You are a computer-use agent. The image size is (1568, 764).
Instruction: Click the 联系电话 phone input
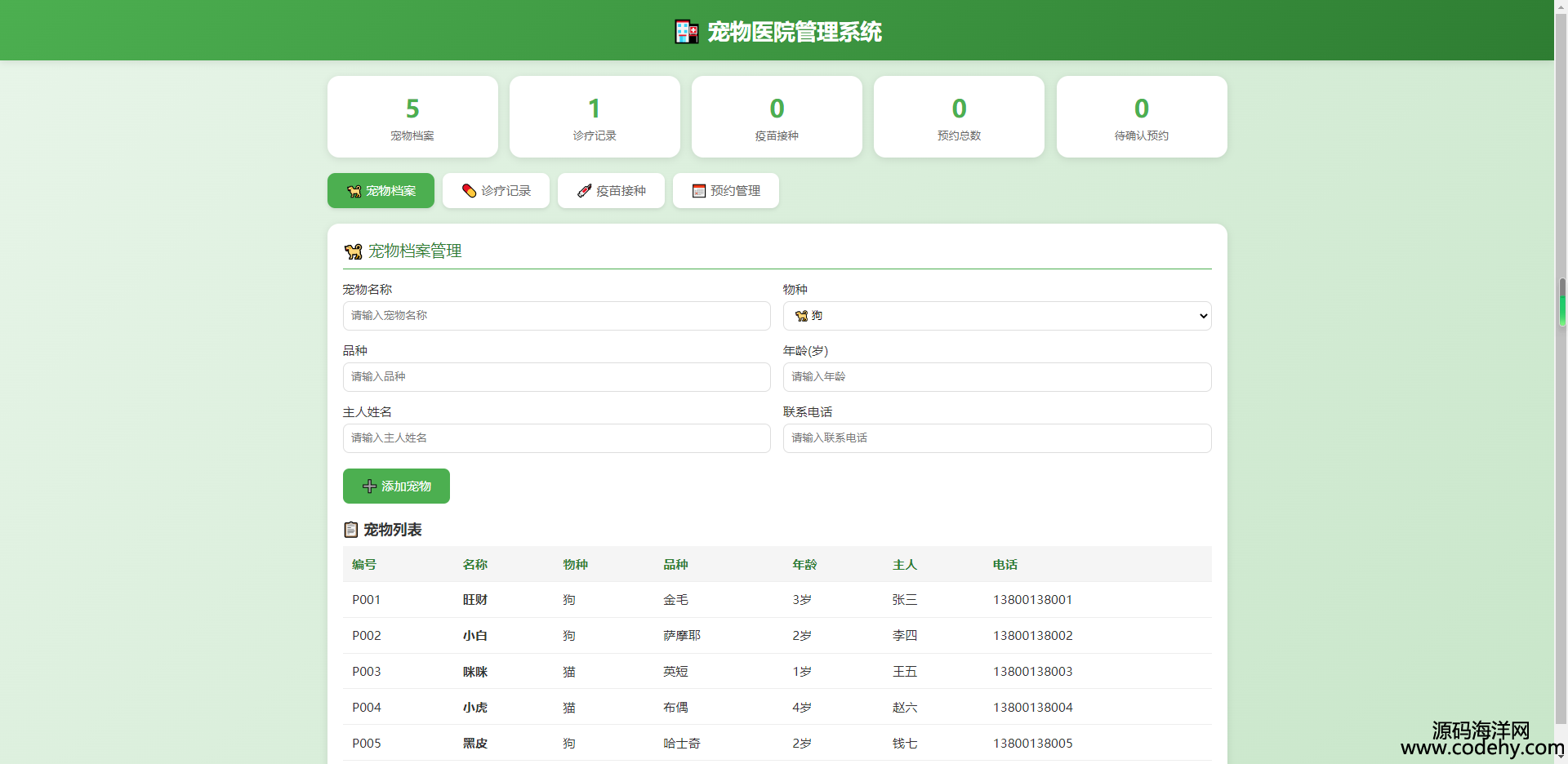pos(996,438)
